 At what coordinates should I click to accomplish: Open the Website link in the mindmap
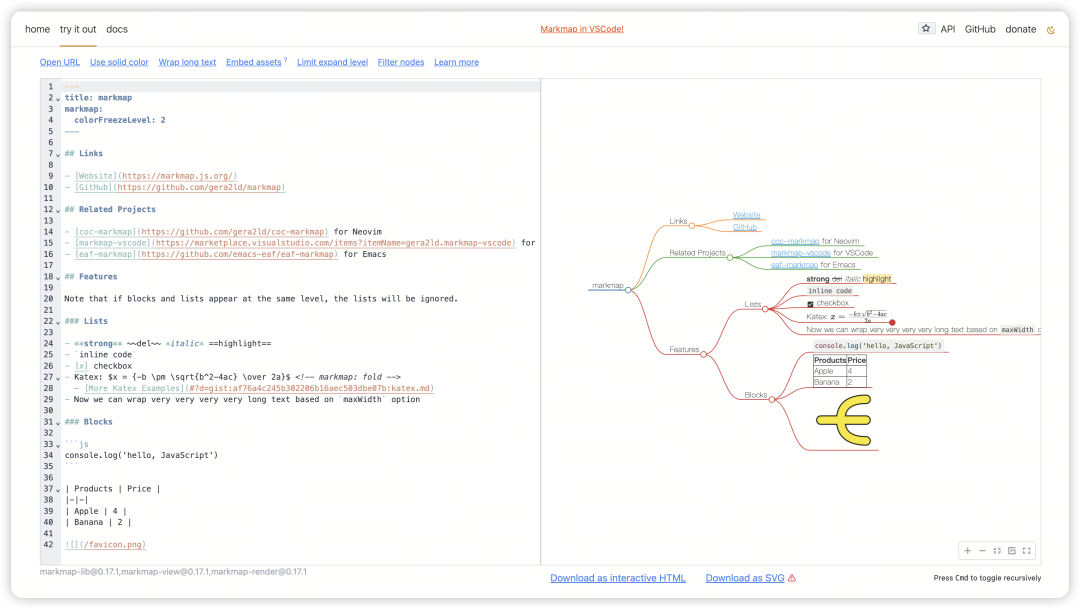click(747, 215)
